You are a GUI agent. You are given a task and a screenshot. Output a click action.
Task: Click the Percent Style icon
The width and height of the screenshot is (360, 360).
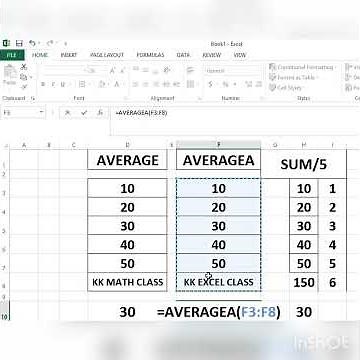(x=225, y=85)
